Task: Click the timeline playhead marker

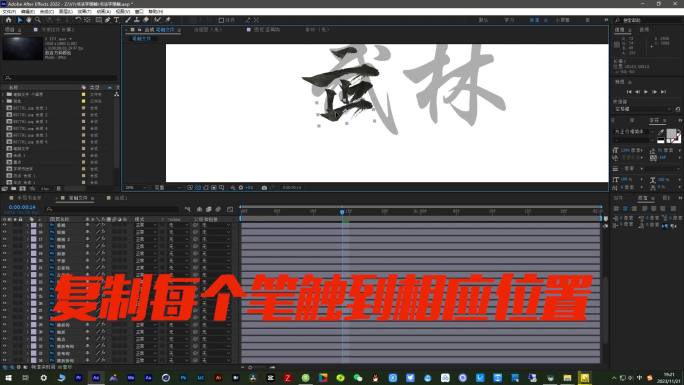Action: click(342, 212)
